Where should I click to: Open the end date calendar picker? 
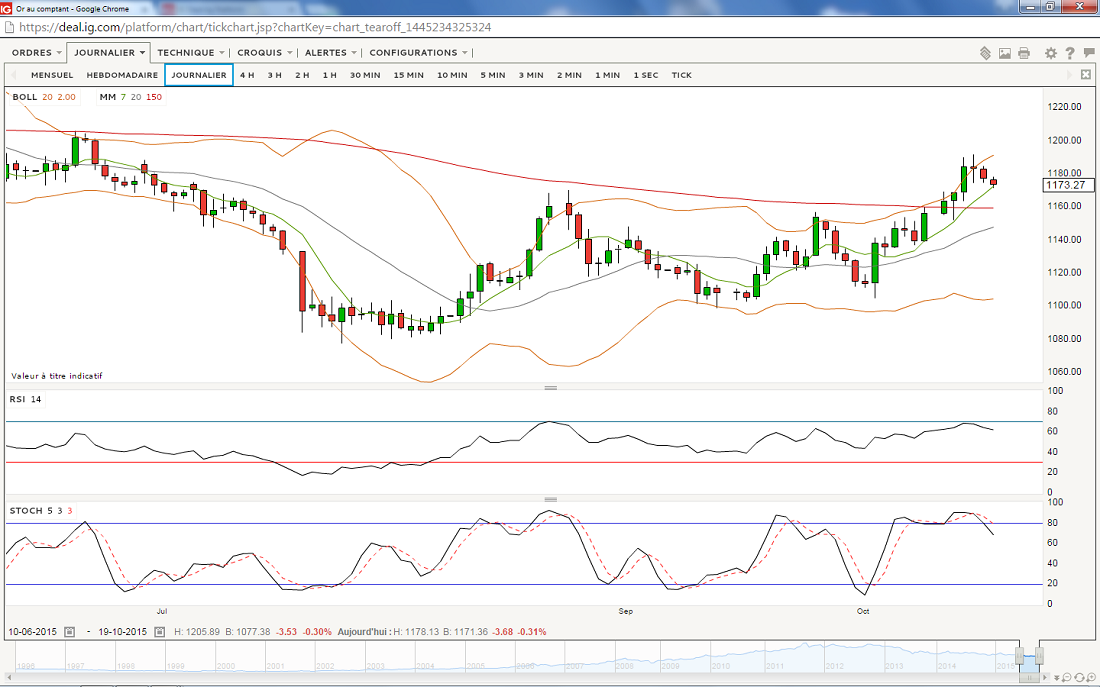coord(156,632)
